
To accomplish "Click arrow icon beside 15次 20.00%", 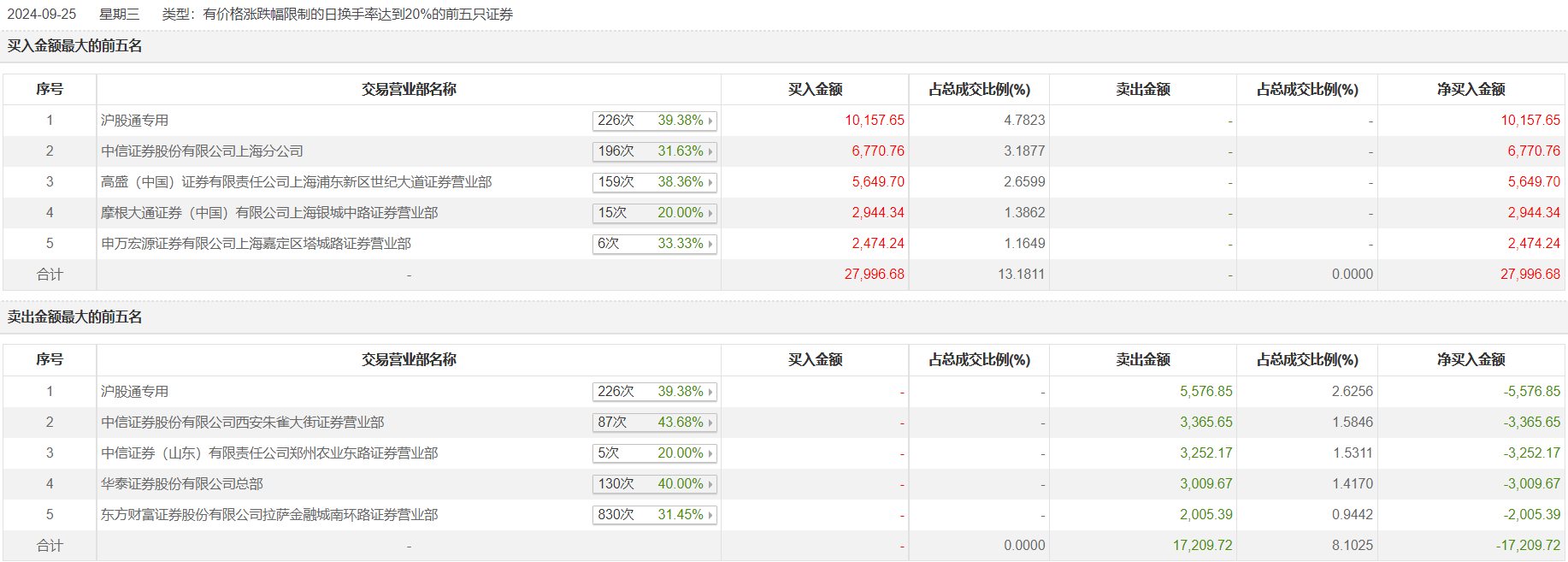I will click(x=710, y=213).
